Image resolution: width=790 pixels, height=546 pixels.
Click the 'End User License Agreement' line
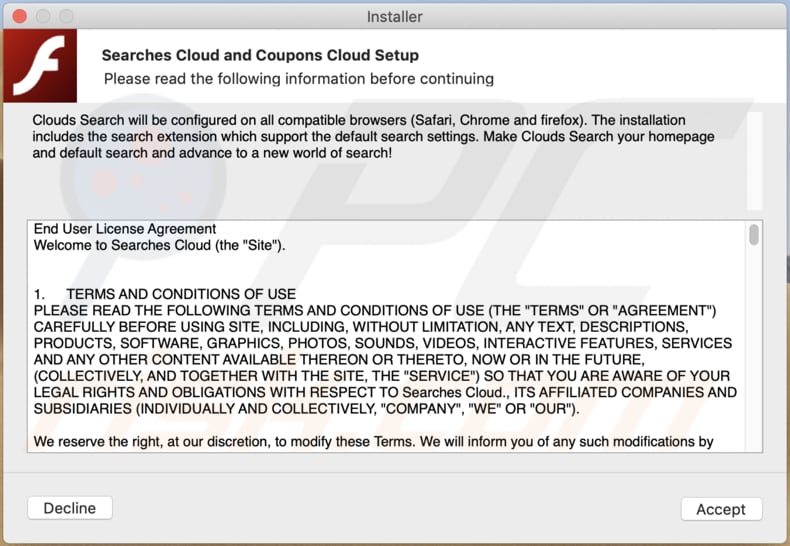[125, 229]
